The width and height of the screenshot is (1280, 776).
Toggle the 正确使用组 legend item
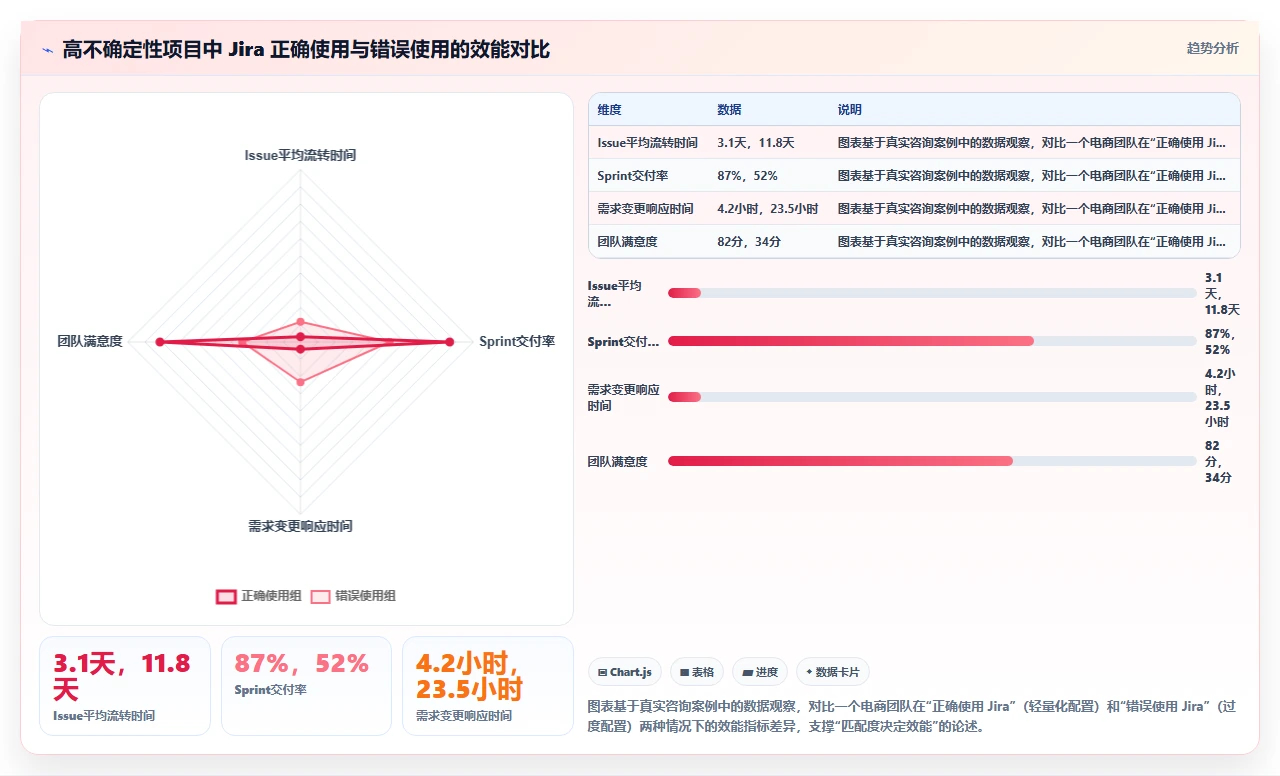click(x=259, y=596)
